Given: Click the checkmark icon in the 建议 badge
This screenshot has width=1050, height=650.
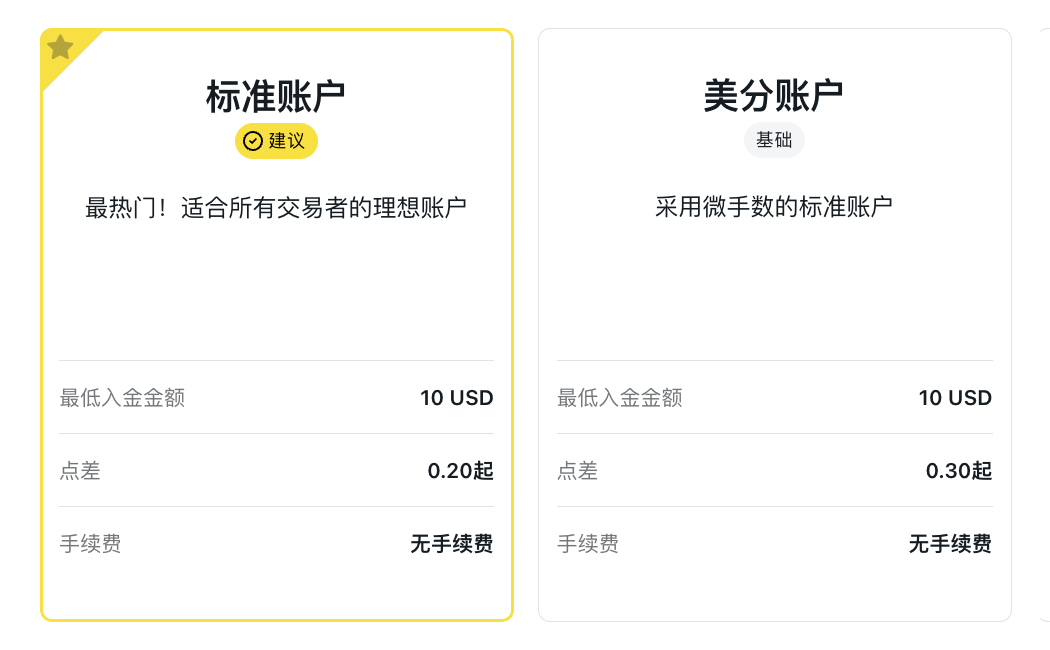Looking at the screenshot, I should pyautogui.click(x=252, y=141).
